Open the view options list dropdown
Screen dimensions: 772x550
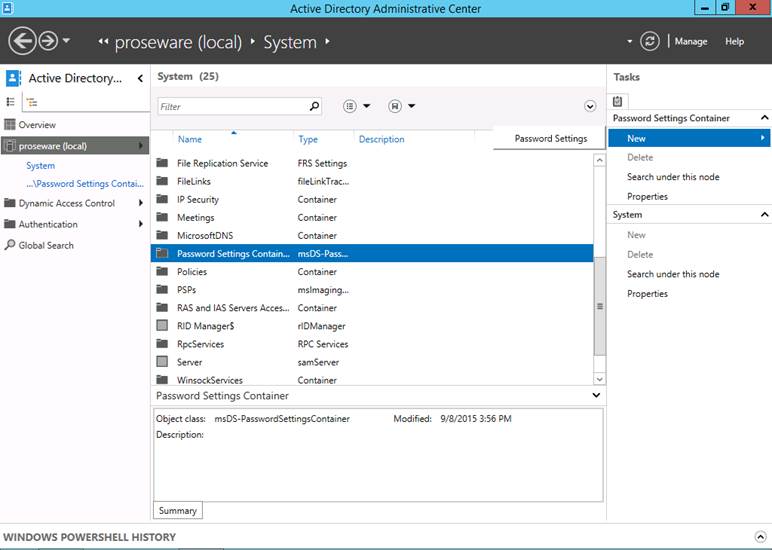357,106
